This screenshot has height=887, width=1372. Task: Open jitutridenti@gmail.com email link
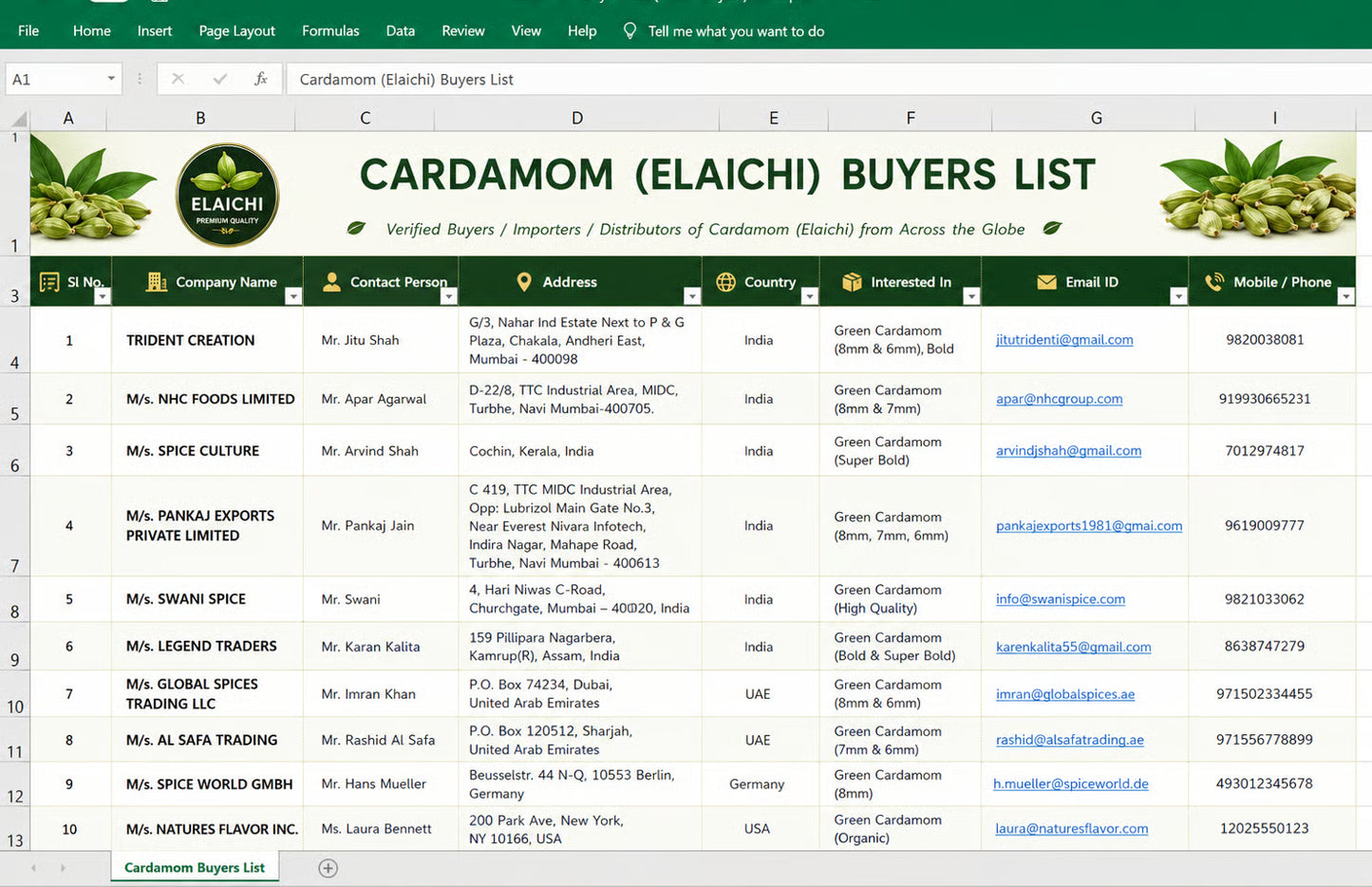coord(1064,339)
